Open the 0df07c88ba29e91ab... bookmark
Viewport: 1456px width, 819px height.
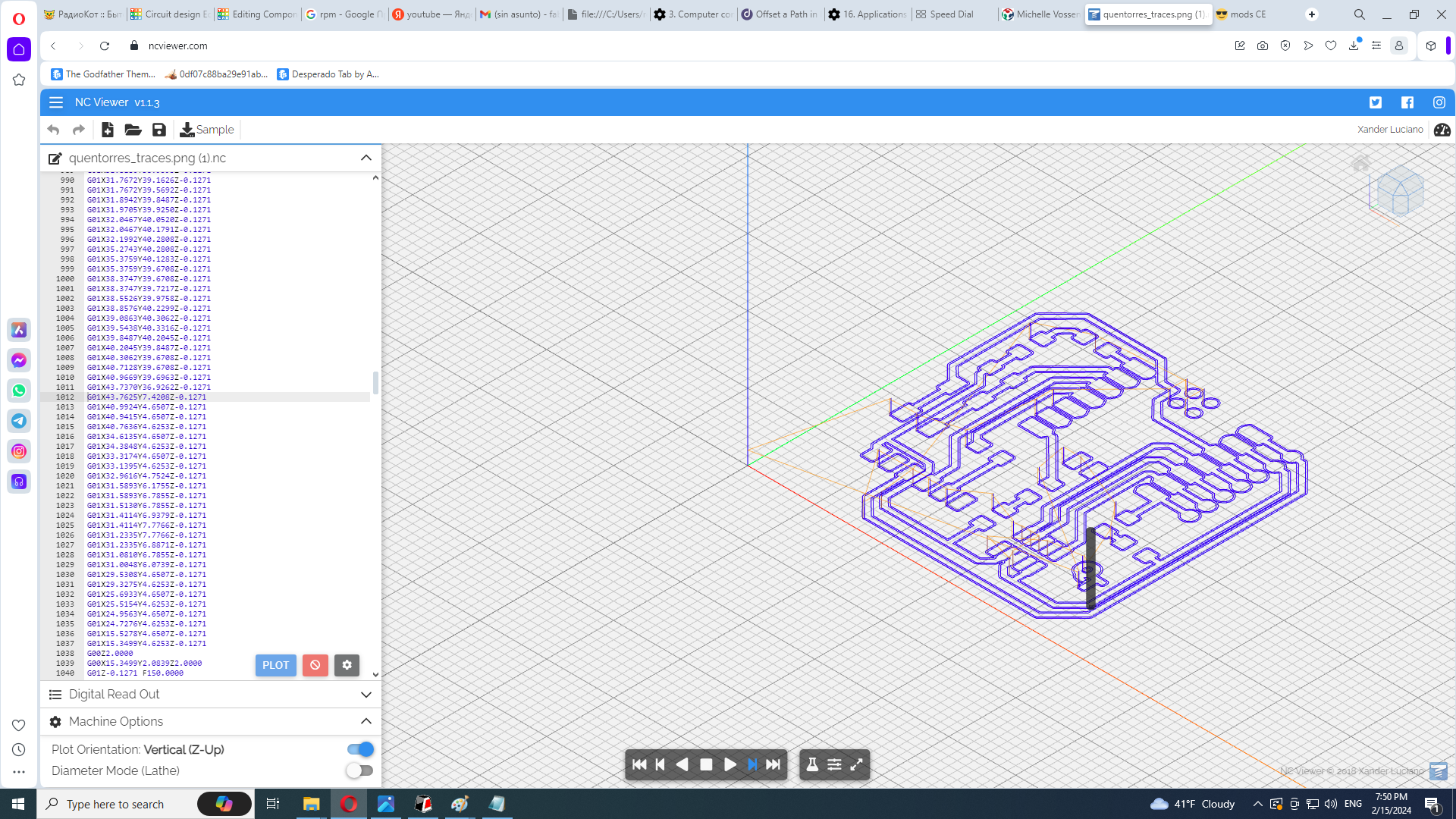point(216,74)
